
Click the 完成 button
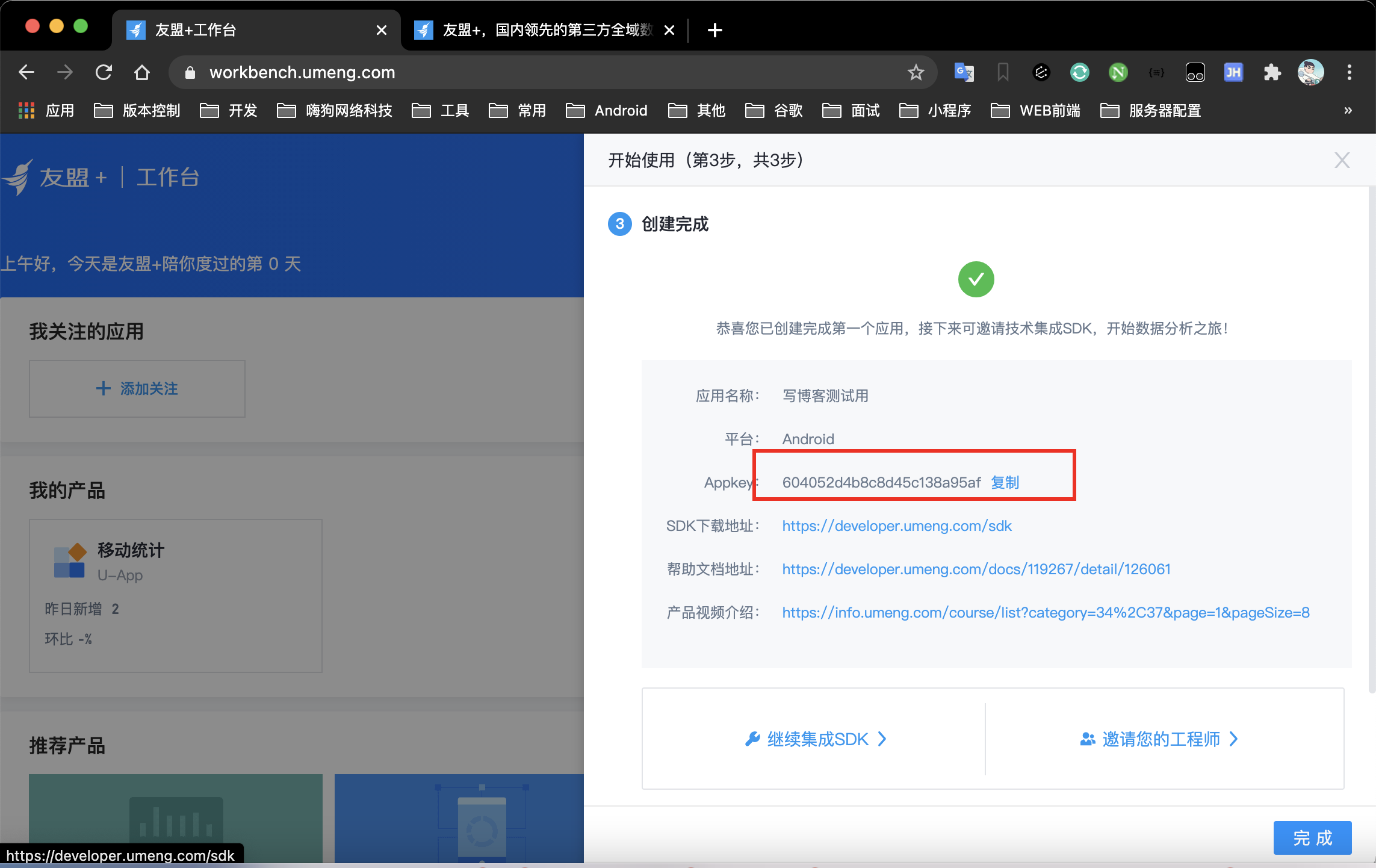tap(1312, 837)
